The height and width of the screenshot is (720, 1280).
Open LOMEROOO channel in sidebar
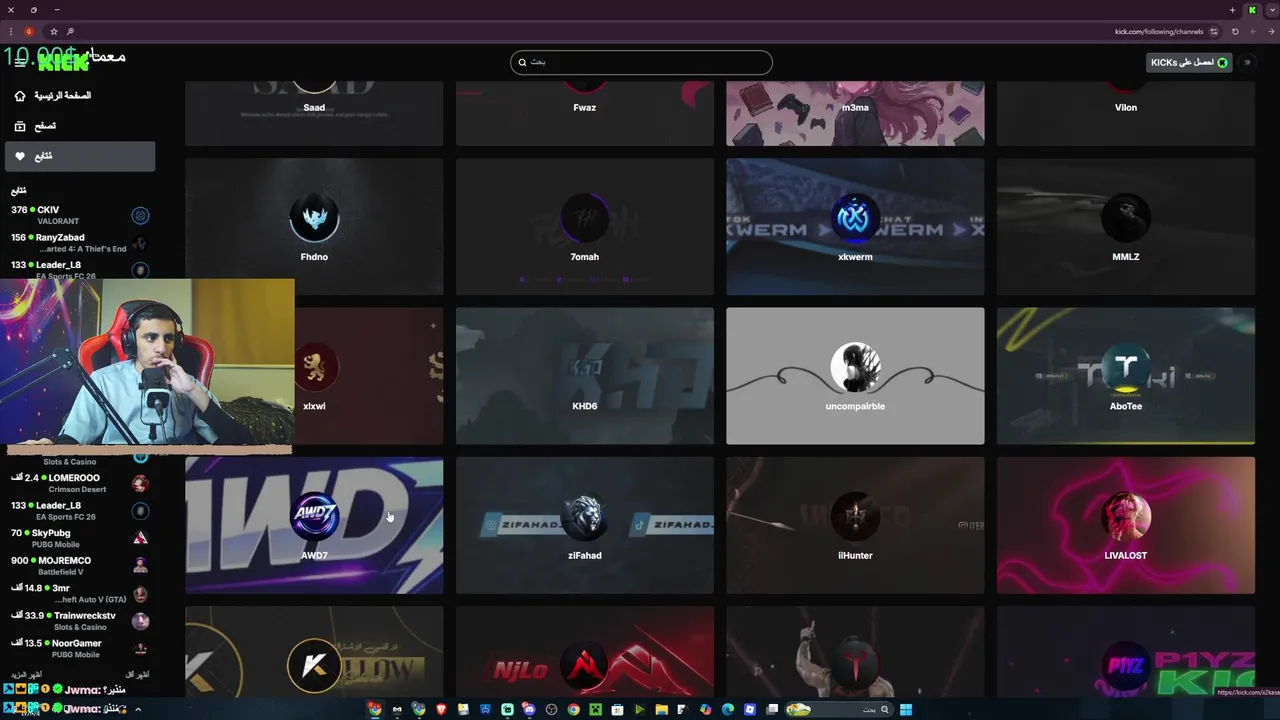(80, 483)
